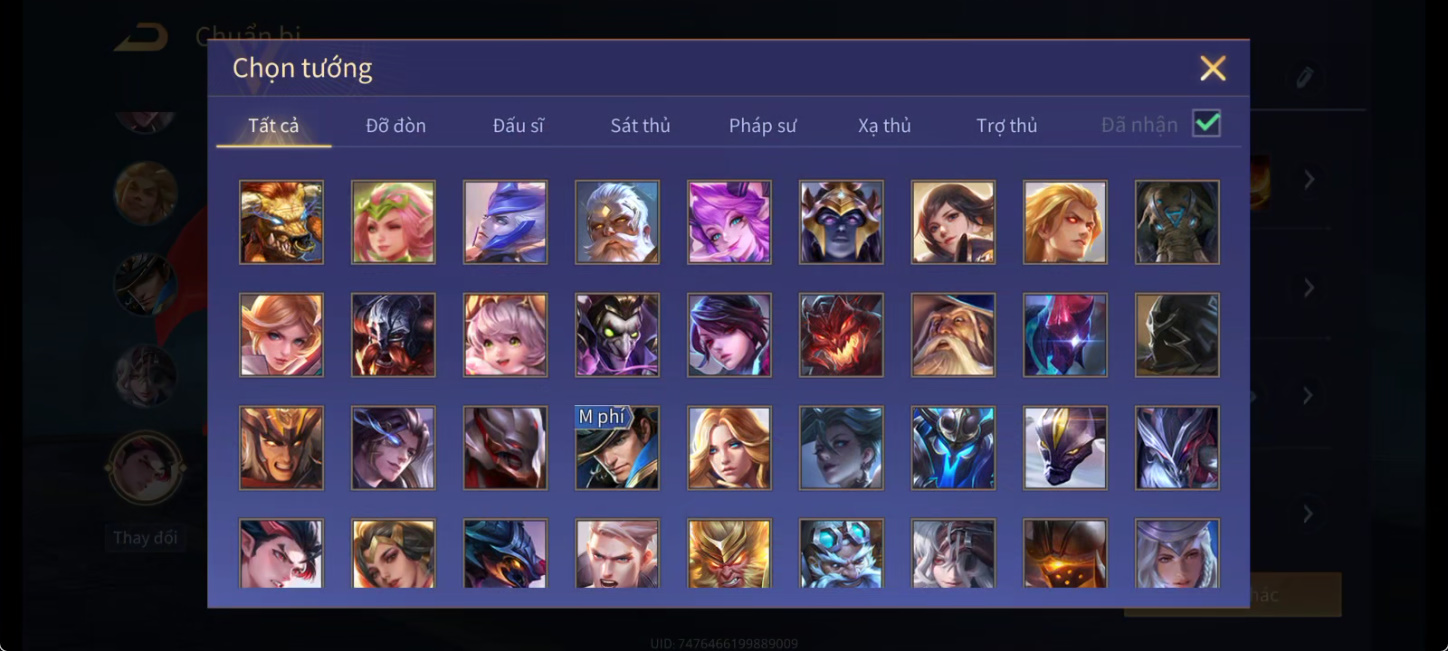Filter heroes by Pháp sư
Screen dimensions: 1448x651
pyautogui.click(x=763, y=125)
